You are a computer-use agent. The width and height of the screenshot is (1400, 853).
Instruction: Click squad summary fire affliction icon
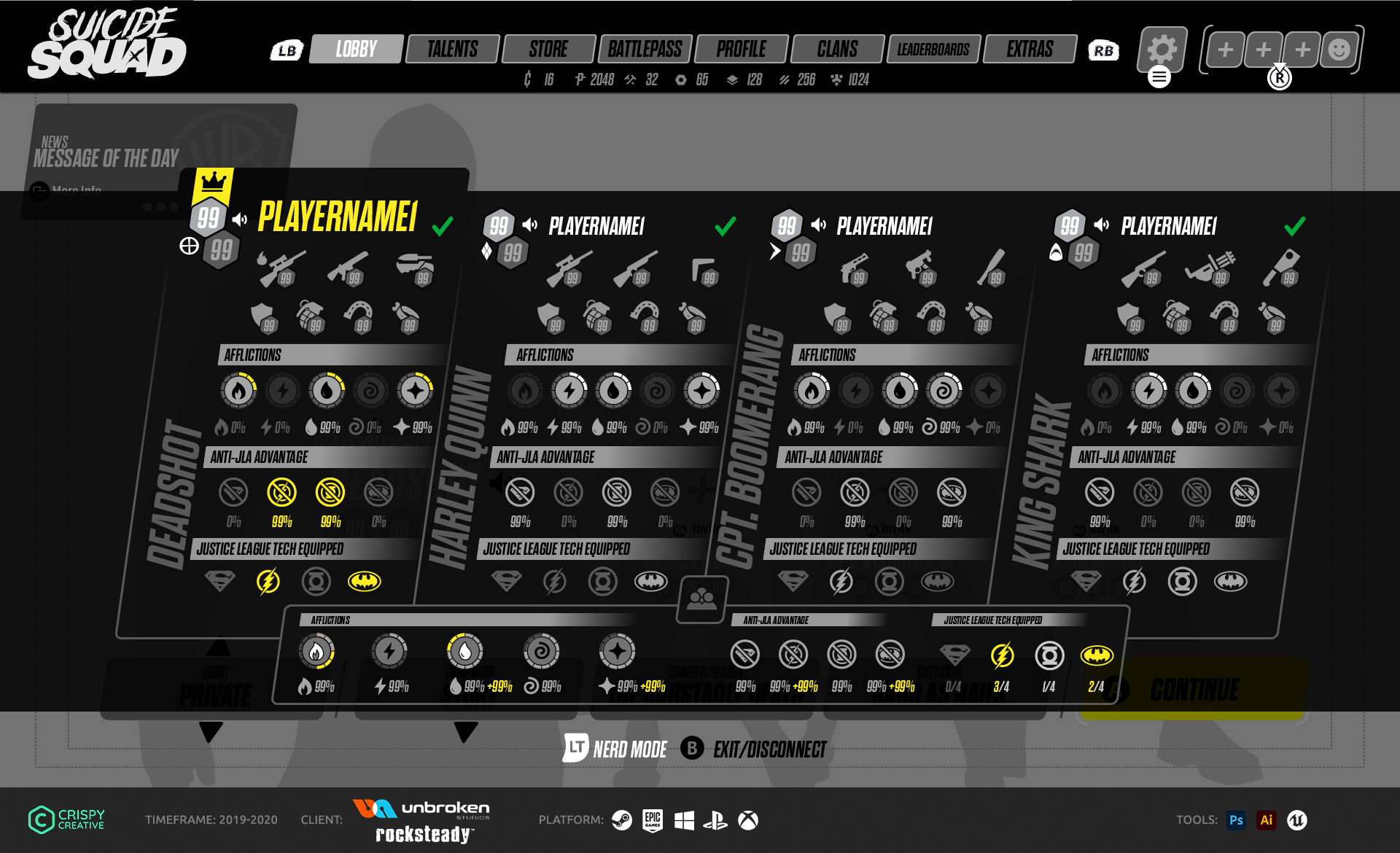(316, 652)
